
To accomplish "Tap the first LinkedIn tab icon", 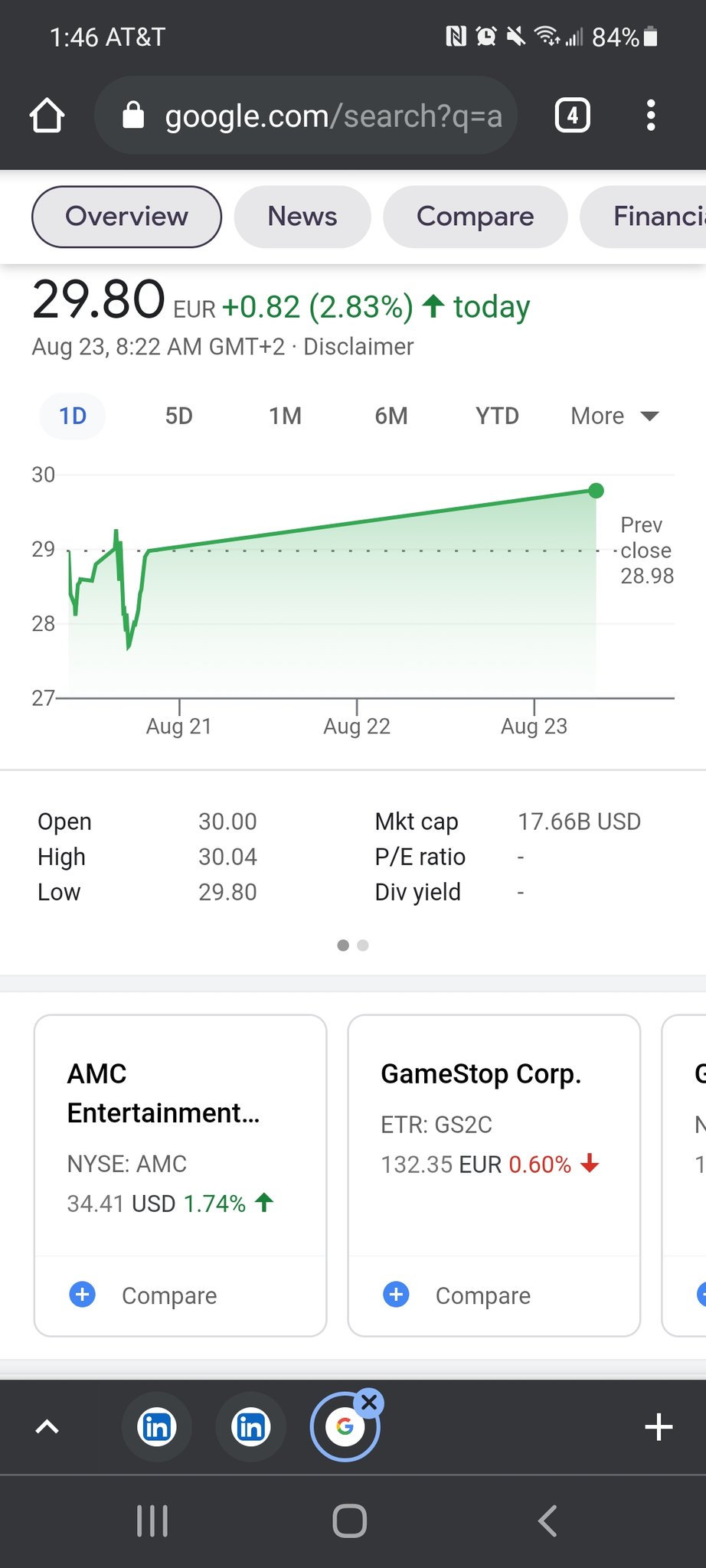I will pyautogui.click(x=157, y=1427).
